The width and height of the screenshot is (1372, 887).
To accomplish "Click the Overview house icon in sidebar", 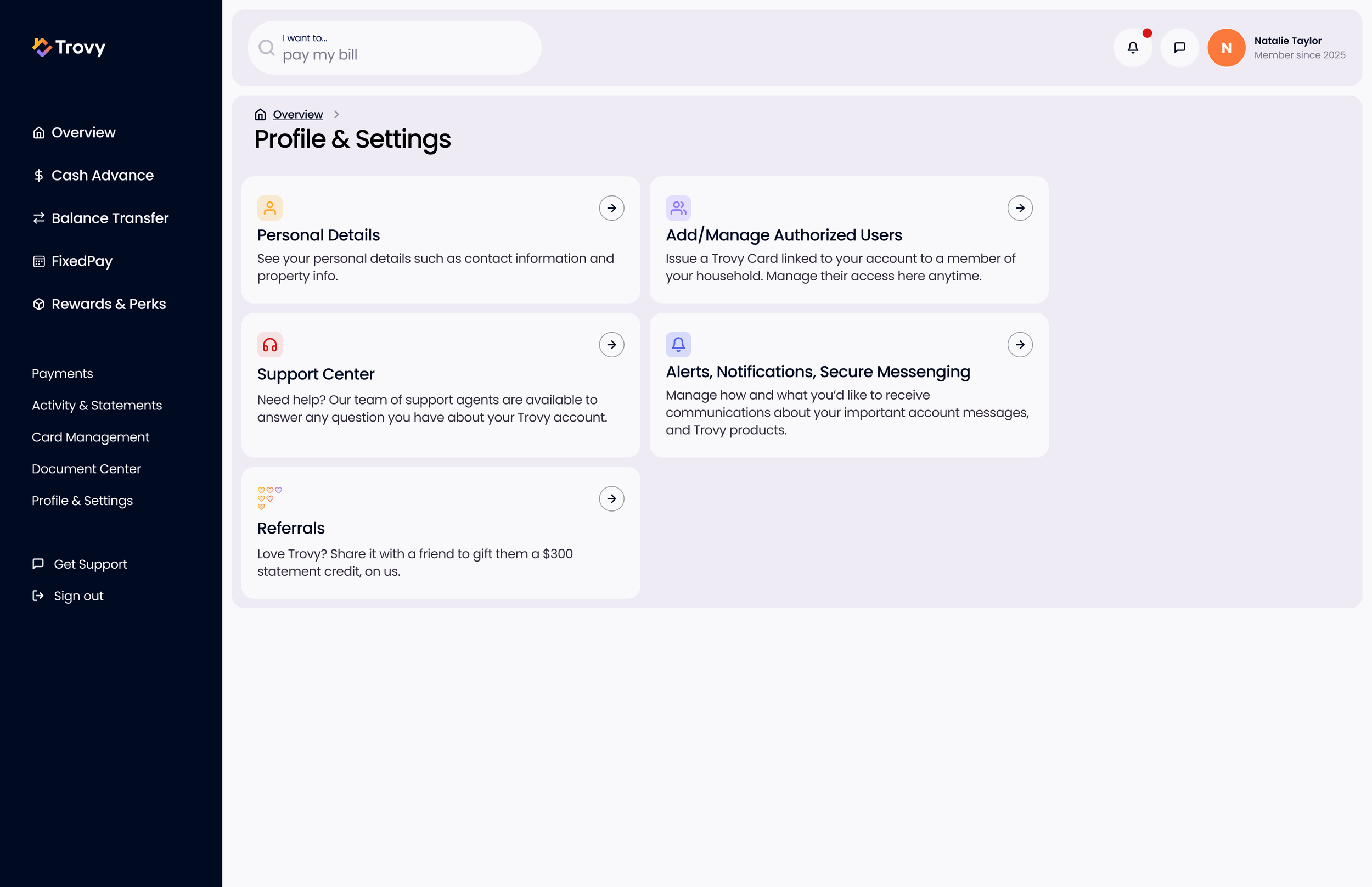I will click(x=38, y=133).
